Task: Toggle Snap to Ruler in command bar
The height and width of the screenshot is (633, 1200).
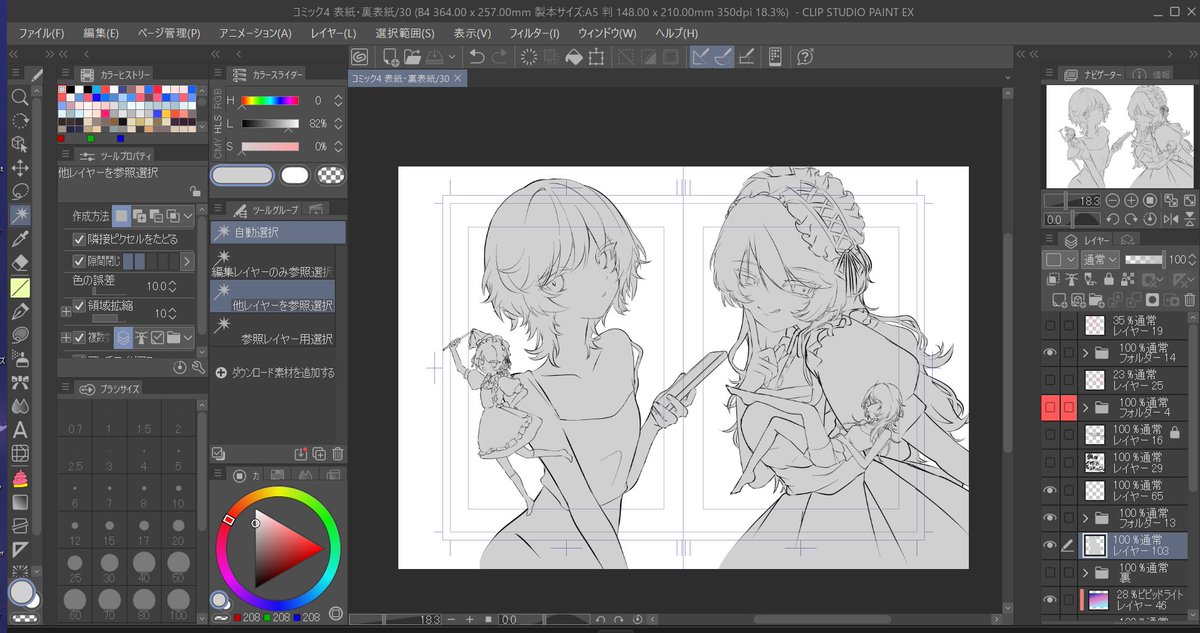Action: point(703,57)
